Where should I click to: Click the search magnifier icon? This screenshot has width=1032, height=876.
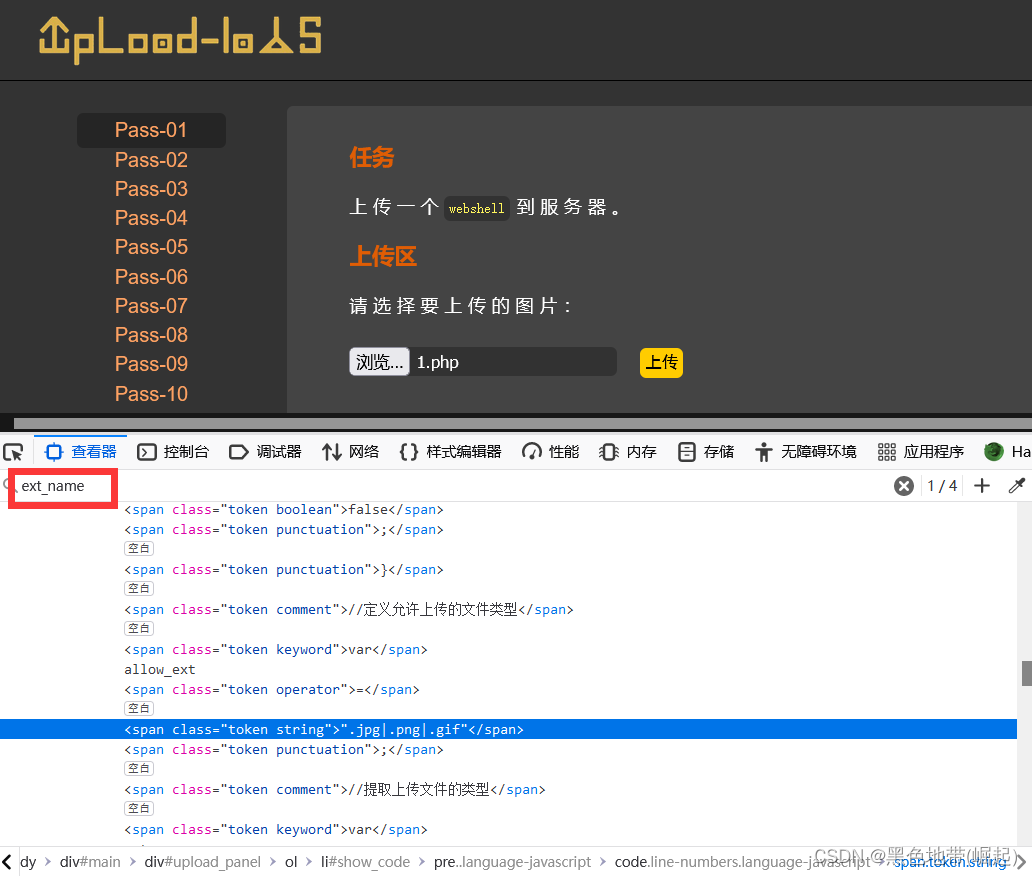coord(9,486)
